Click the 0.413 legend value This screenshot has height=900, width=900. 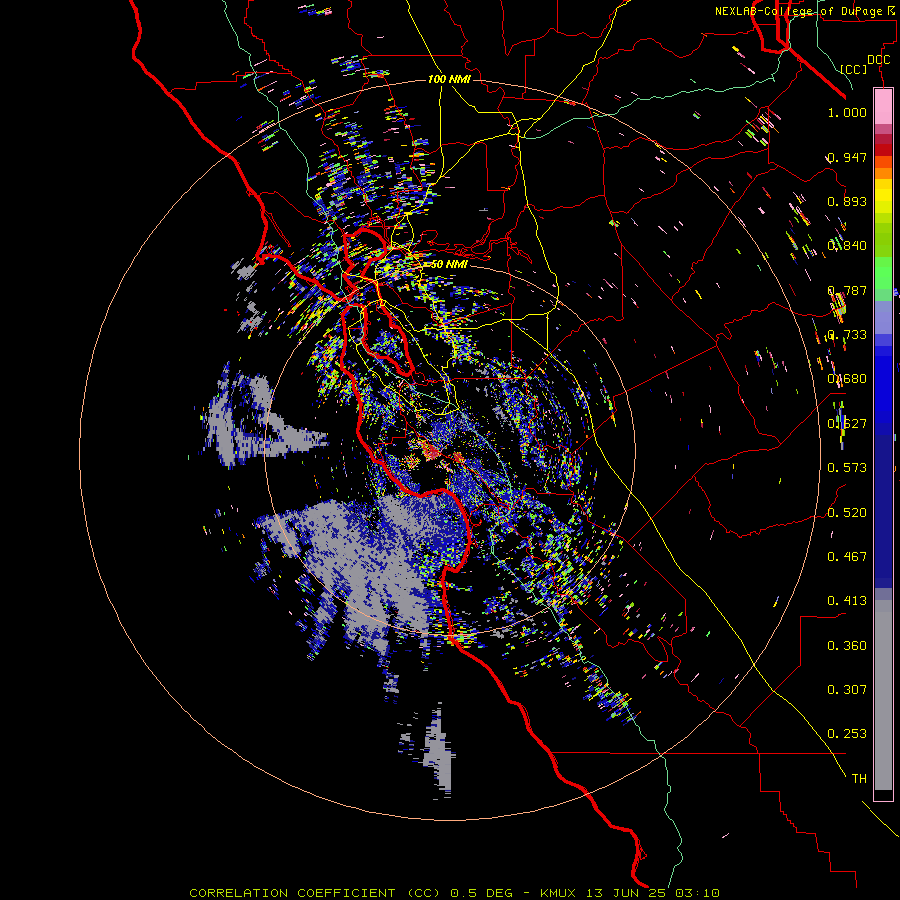[847, 601]
